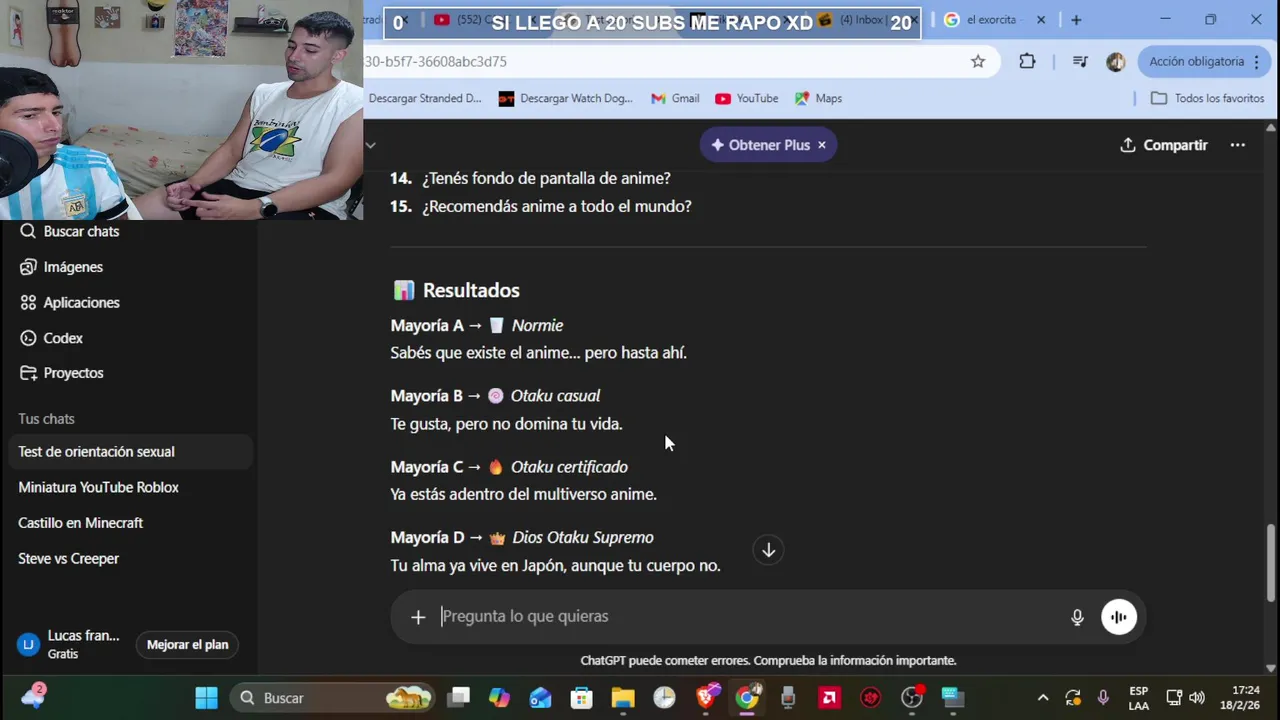Close the 'el exorcita' tab
The image size is (1280, 720).
[1041, 20]
